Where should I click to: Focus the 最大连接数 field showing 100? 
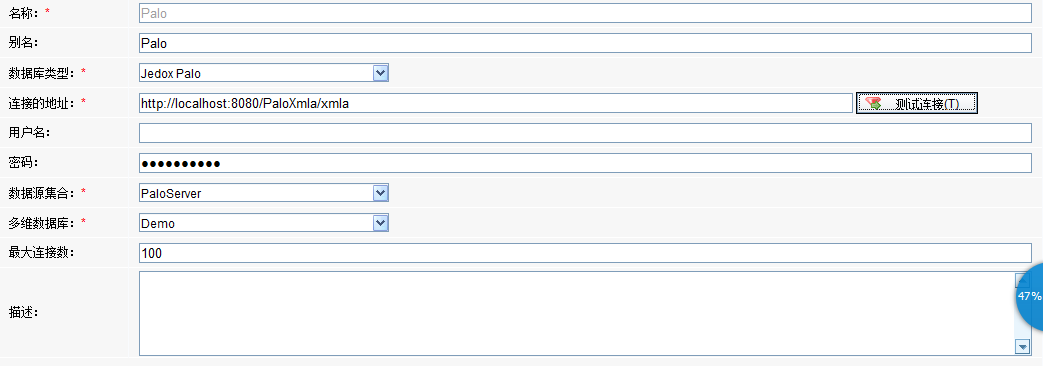click(585, 253)
